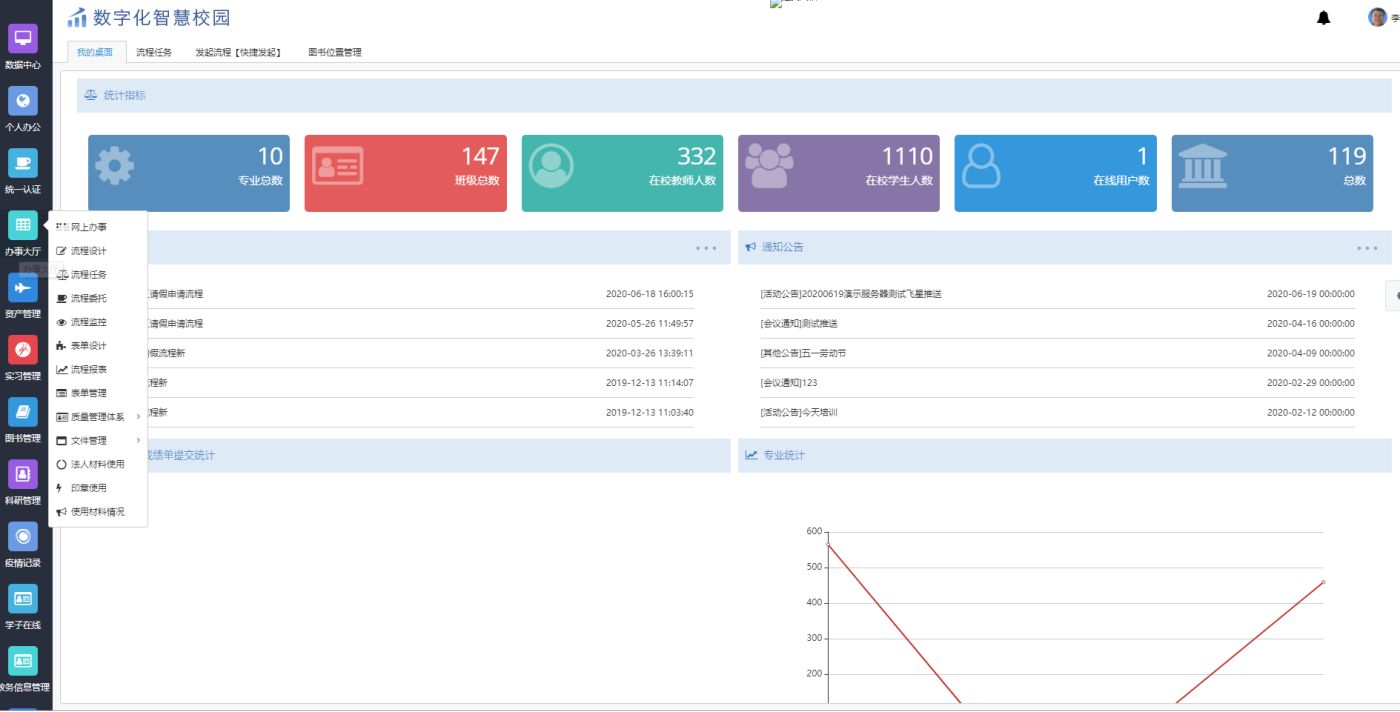Click the person icon on 在校教师人数 card
Viewport: 1400px width, 712px height.
point(551,166)
